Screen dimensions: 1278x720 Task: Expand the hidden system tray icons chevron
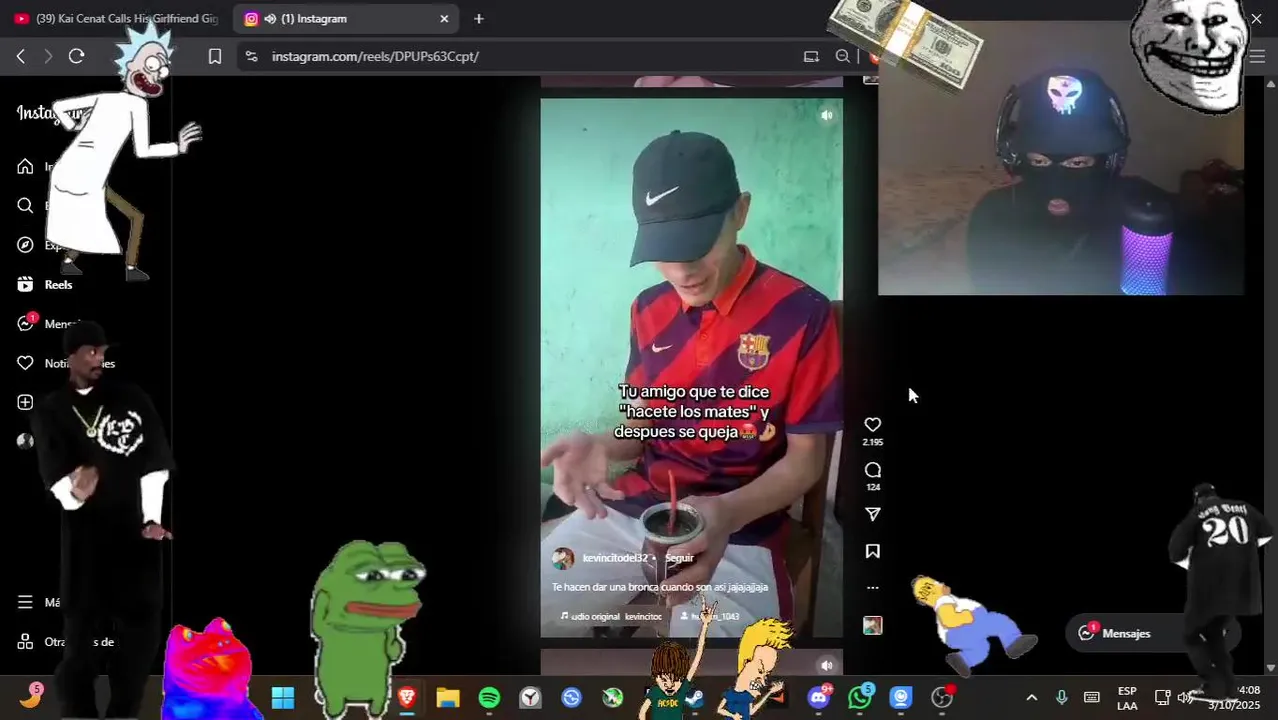1032,697
